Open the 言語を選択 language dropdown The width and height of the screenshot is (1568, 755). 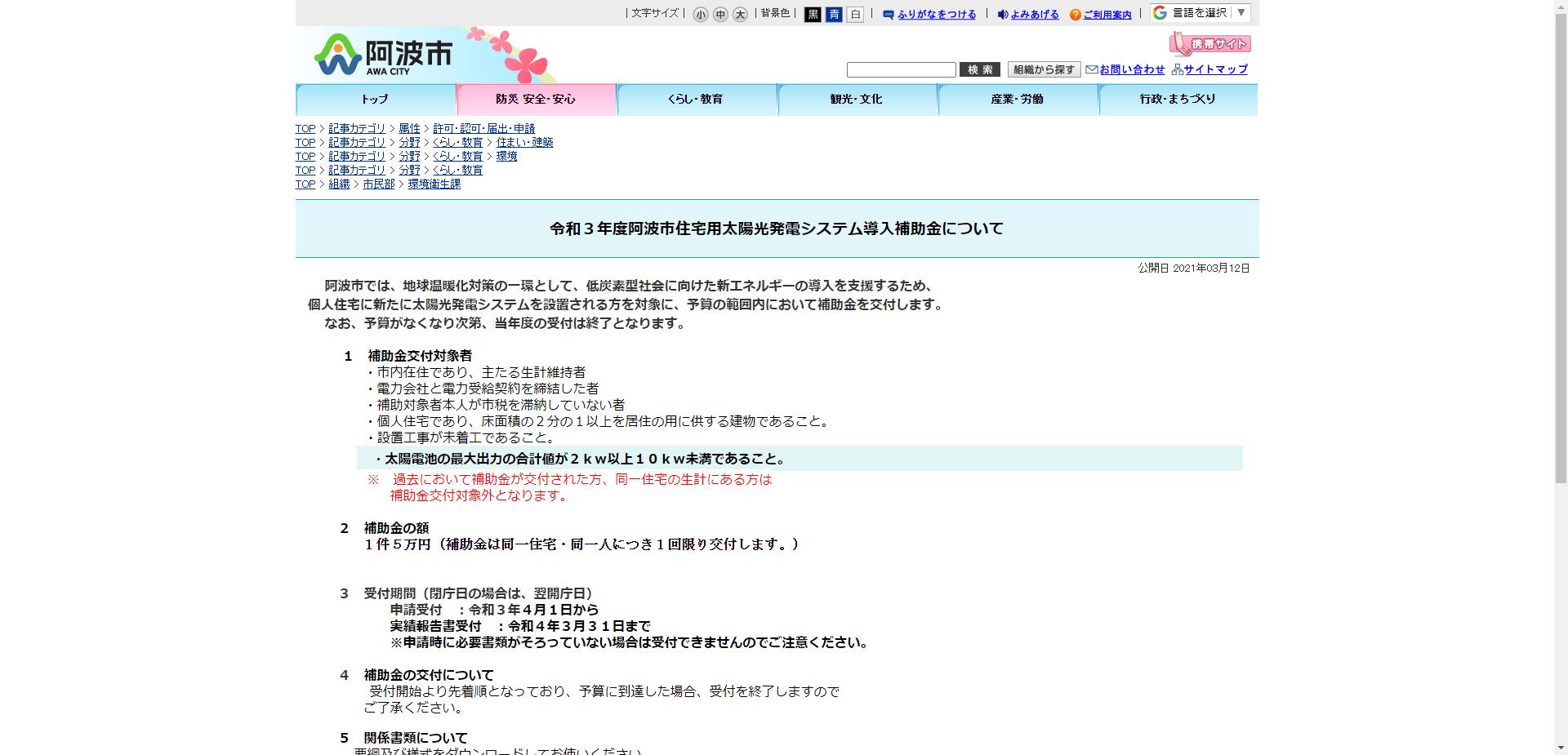click(1200, 13)
